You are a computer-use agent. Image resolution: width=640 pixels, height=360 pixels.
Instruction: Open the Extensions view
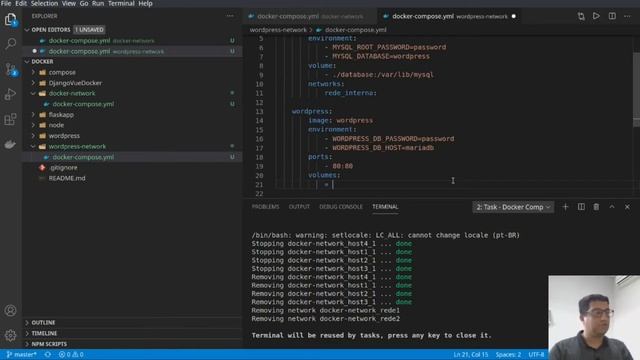[x=11, y=119]
